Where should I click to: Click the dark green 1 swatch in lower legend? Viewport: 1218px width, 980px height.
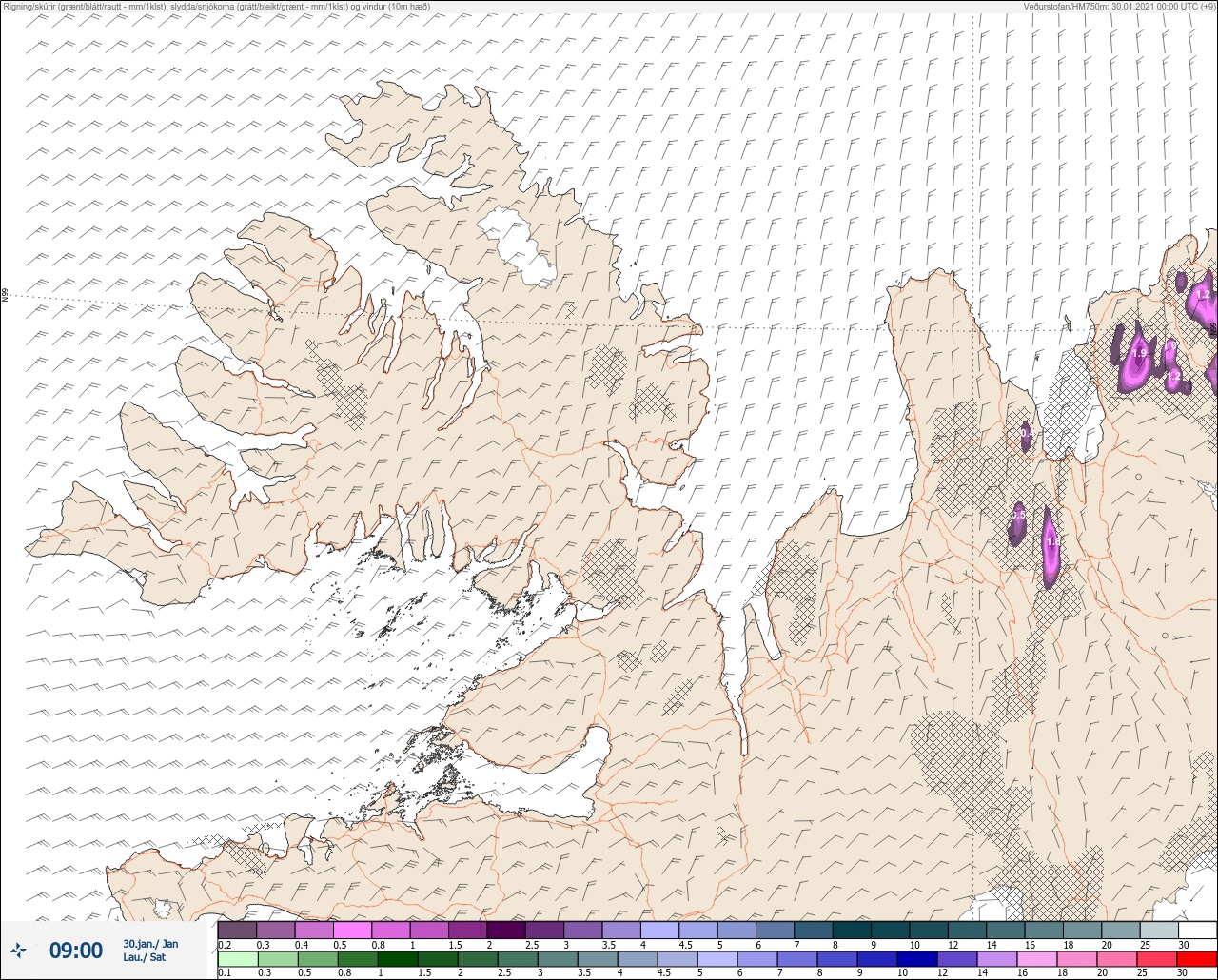397,958
